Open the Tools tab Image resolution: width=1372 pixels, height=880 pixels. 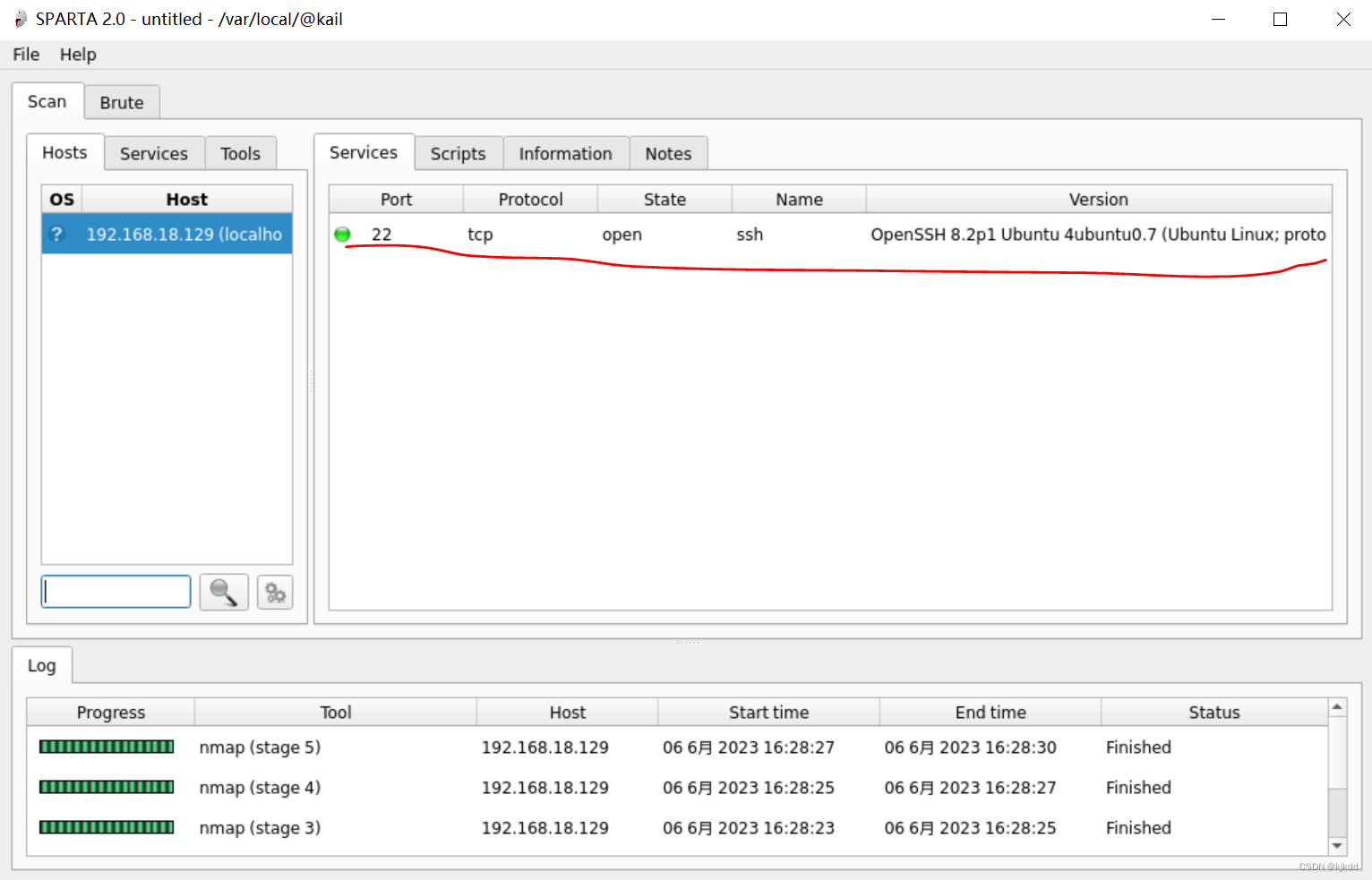tap(241, 153)
